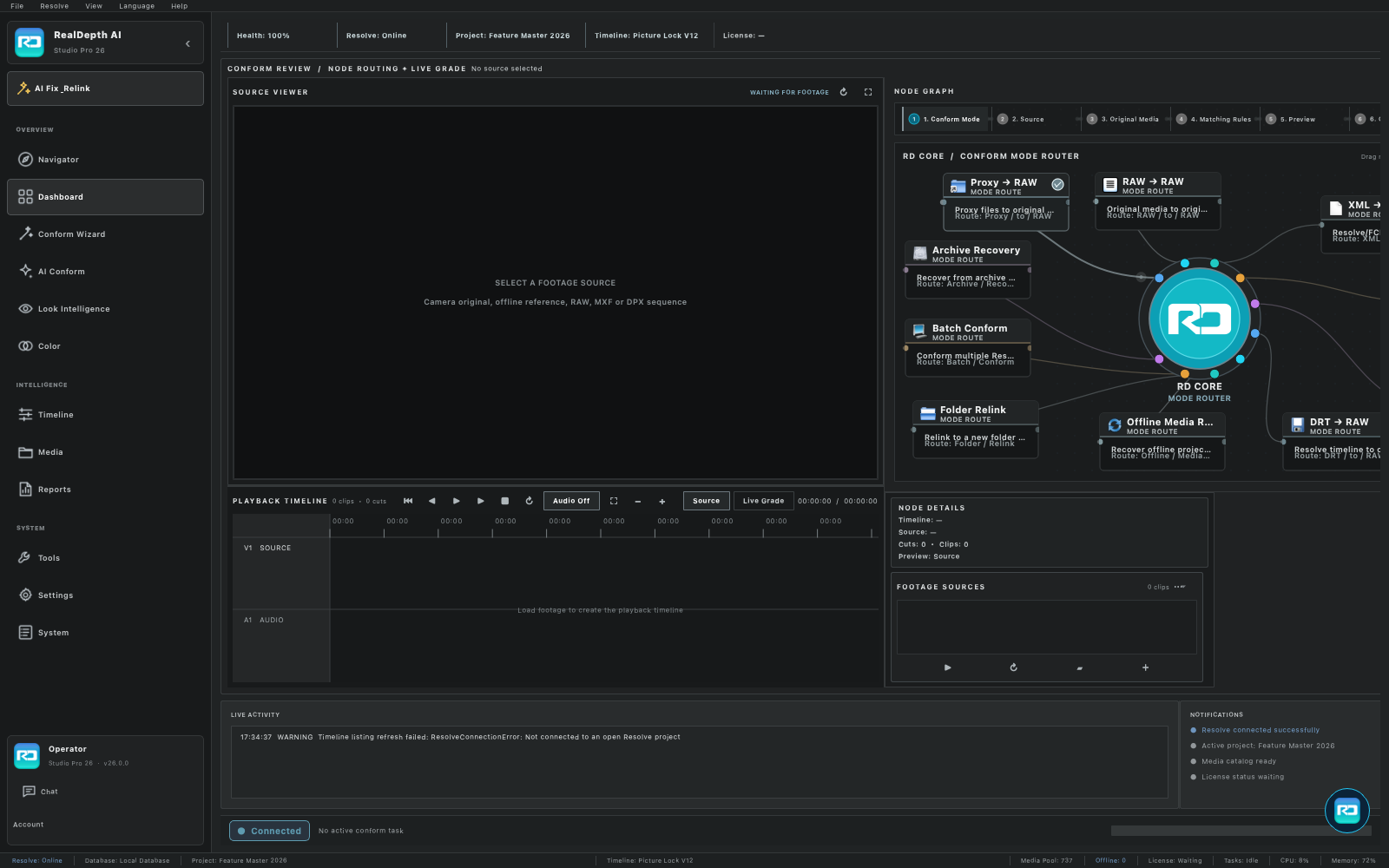Open Navigator in the sidebar
The height and width of the screenshot is (868, 1389).
coord(105,160)
